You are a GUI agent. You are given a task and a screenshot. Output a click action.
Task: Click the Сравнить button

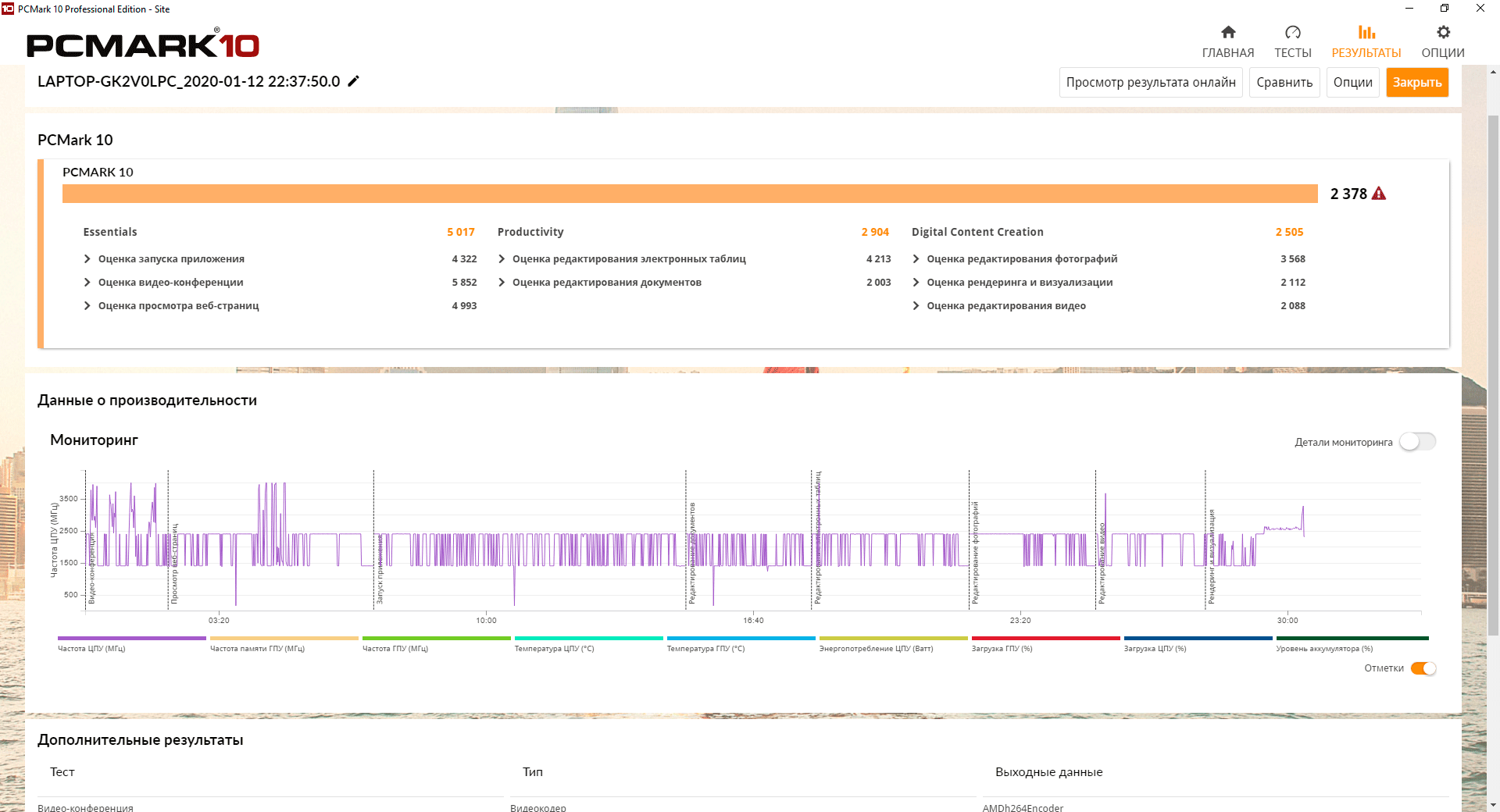tap(1284, 82)
